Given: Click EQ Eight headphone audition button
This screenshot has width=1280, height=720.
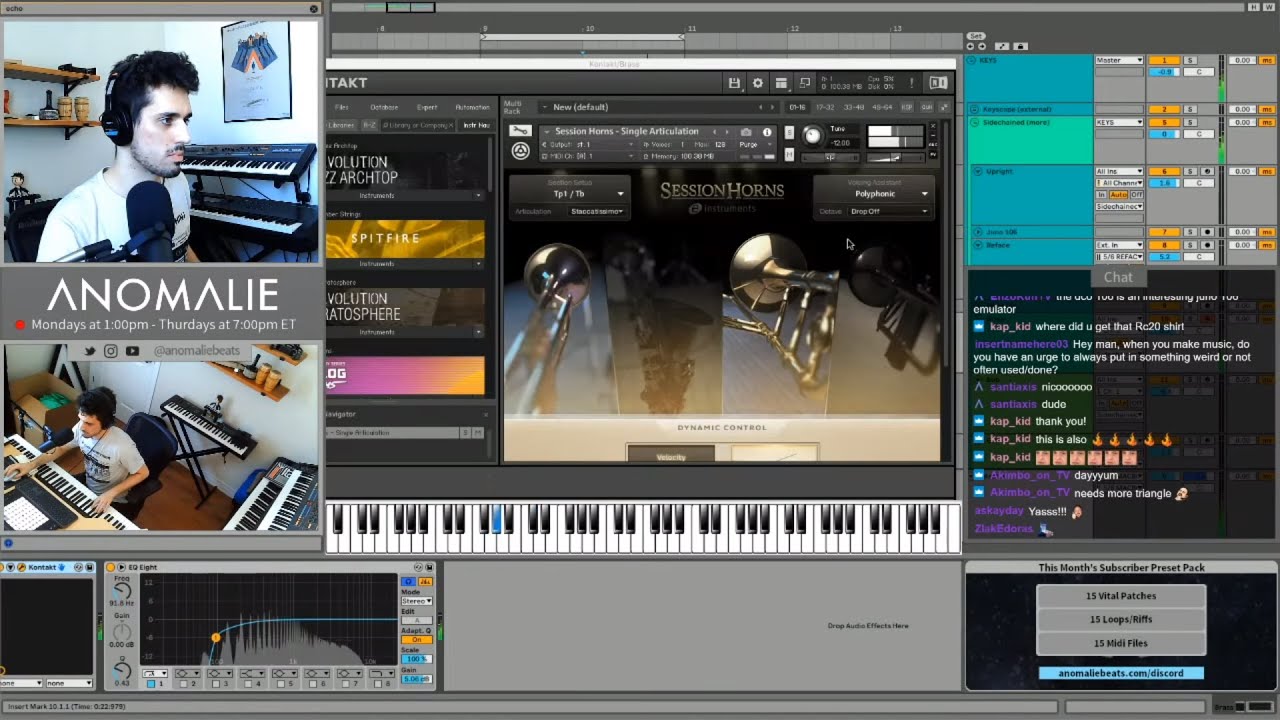Looking at the screenshot, I should [408, 581].
